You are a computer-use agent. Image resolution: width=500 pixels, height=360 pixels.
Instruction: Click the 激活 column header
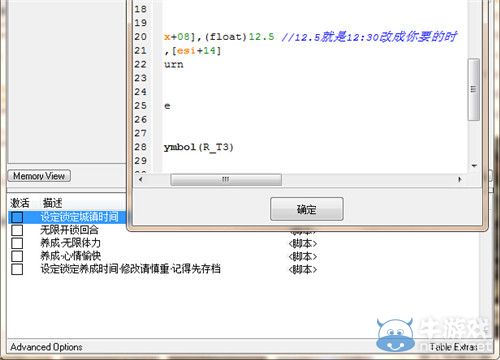pos(20,203)
